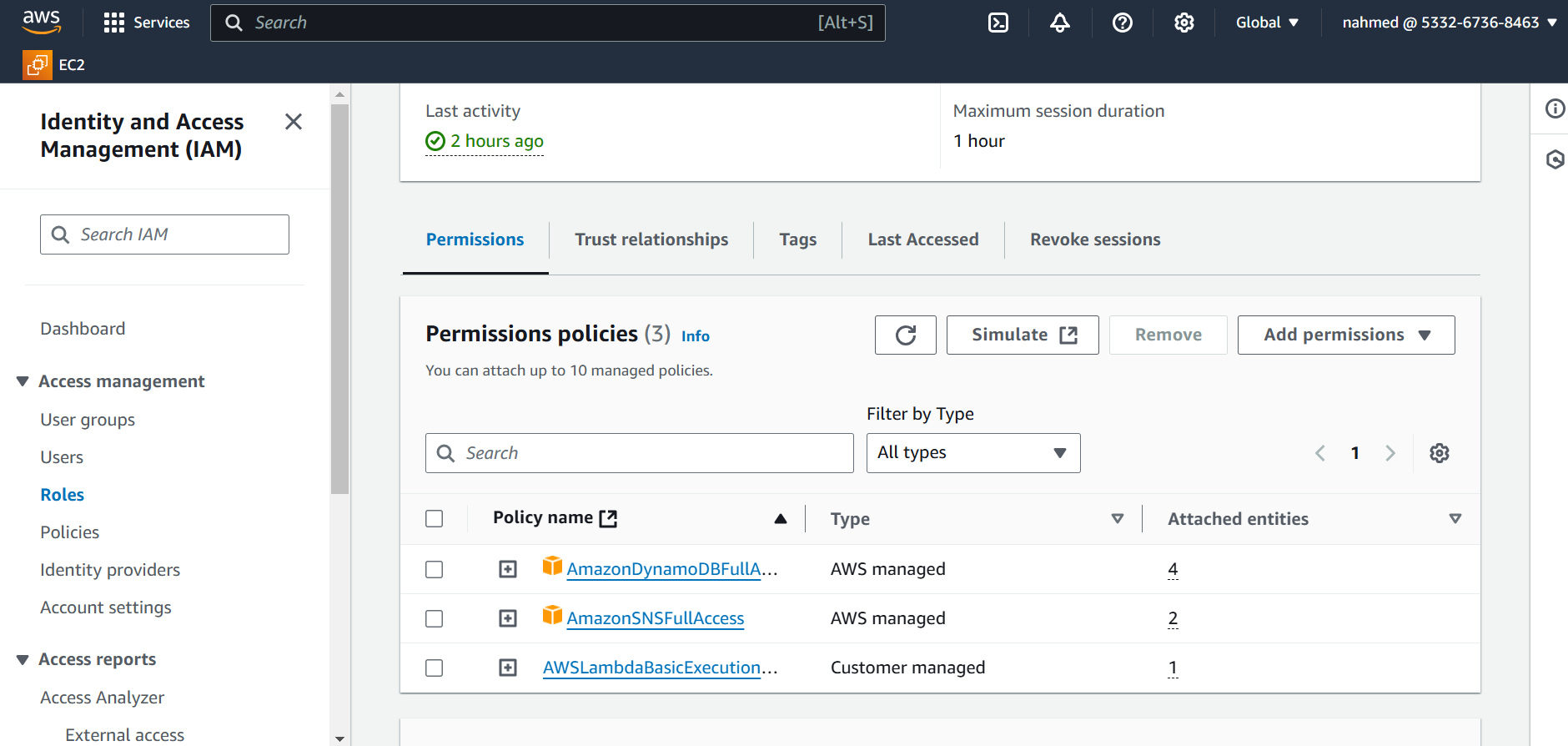This screenshot has width=1568, height=746.
Task: Open the info panel icon on the right edge
Action: click(1555, 108)
